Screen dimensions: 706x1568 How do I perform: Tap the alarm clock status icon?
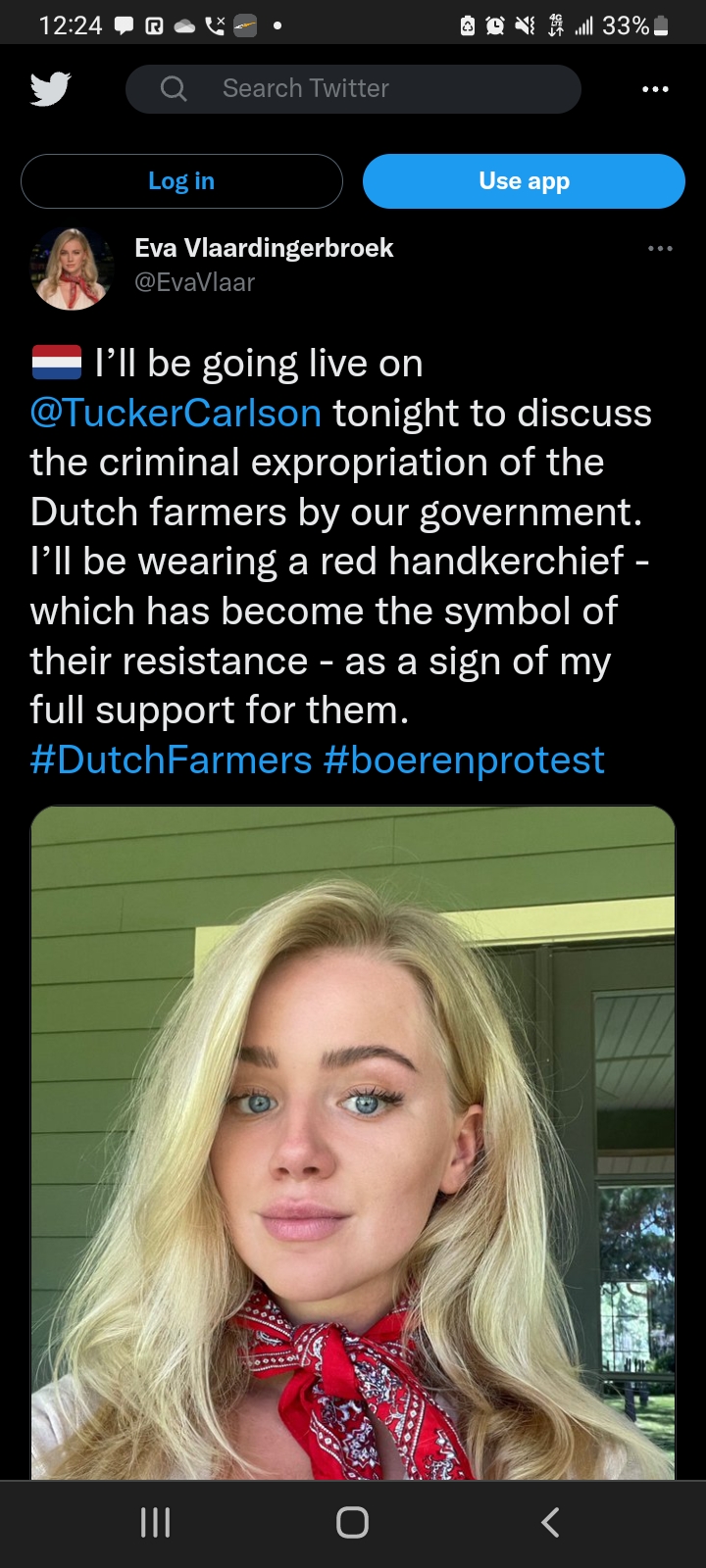pyautogui.click(x=496, y=25)
